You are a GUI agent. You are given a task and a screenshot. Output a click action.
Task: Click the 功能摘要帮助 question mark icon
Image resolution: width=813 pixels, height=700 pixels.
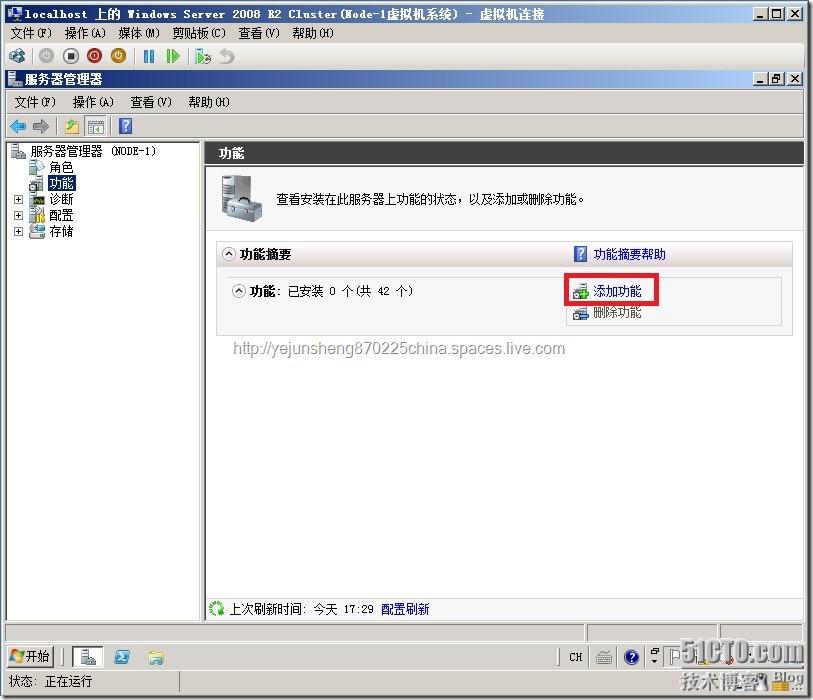tap(581, 254)
